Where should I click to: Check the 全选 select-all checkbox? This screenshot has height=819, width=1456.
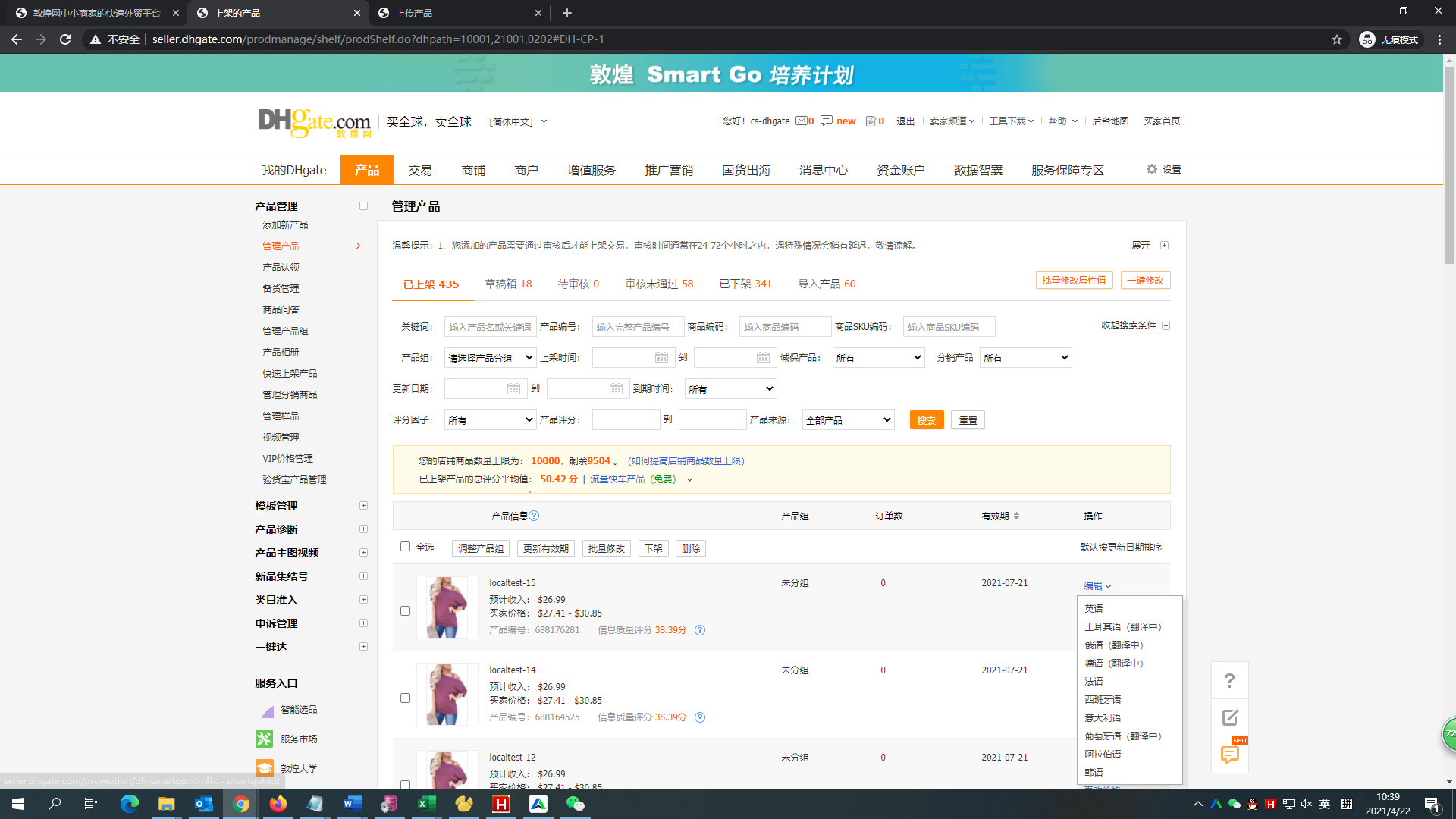pos(405,547)
